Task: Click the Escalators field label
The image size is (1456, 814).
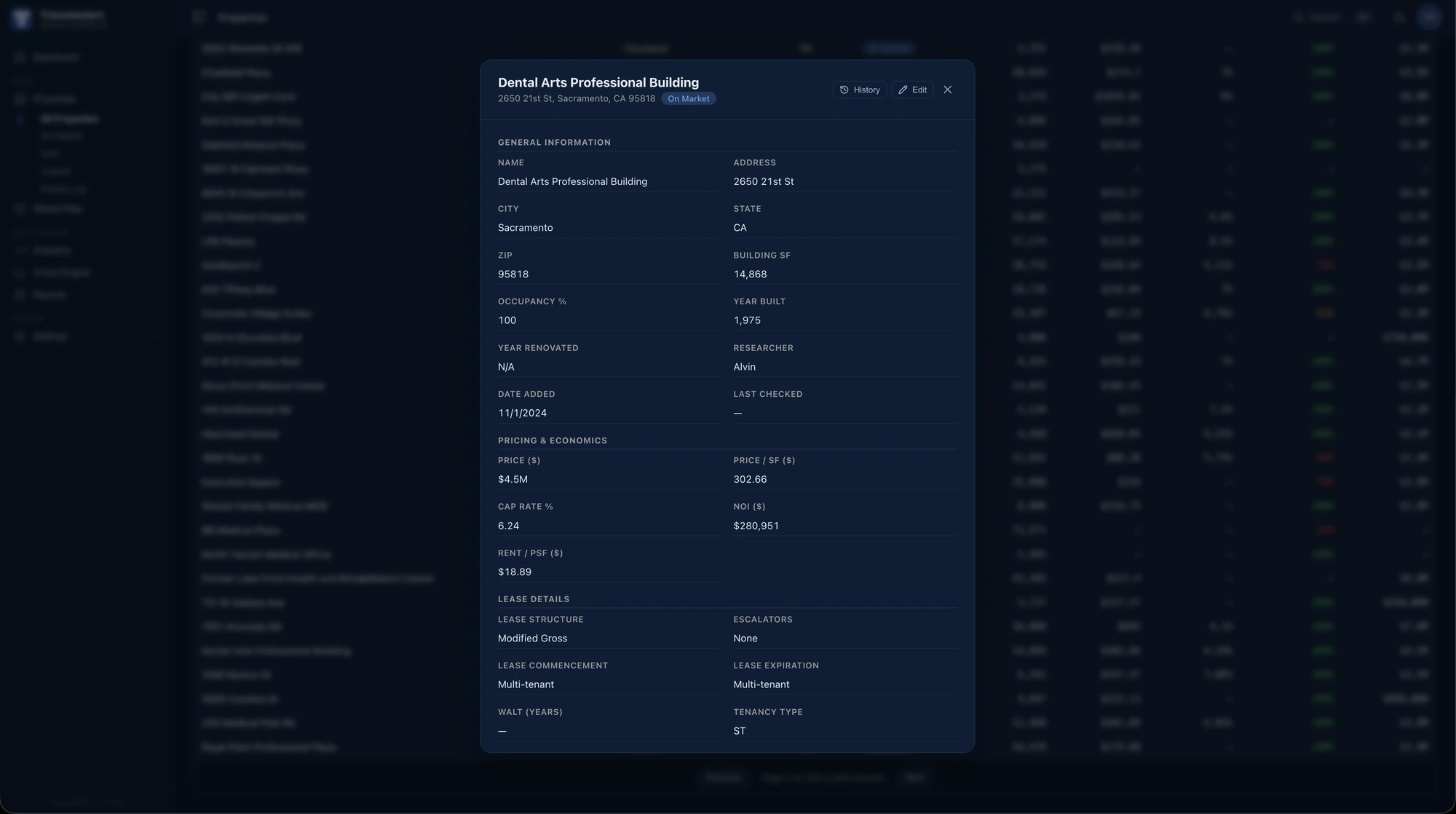Action: point(762,620)
